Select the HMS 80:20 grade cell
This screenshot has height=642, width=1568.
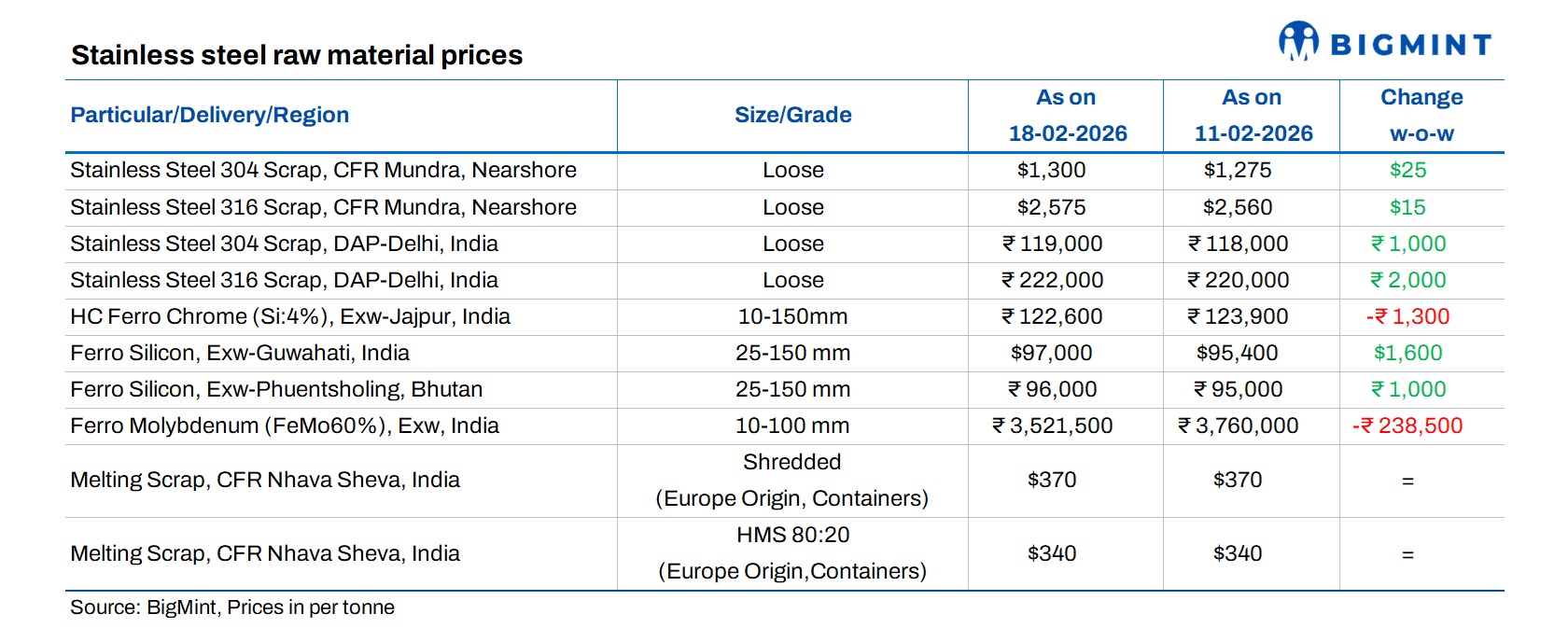click(x=792, y=552)
